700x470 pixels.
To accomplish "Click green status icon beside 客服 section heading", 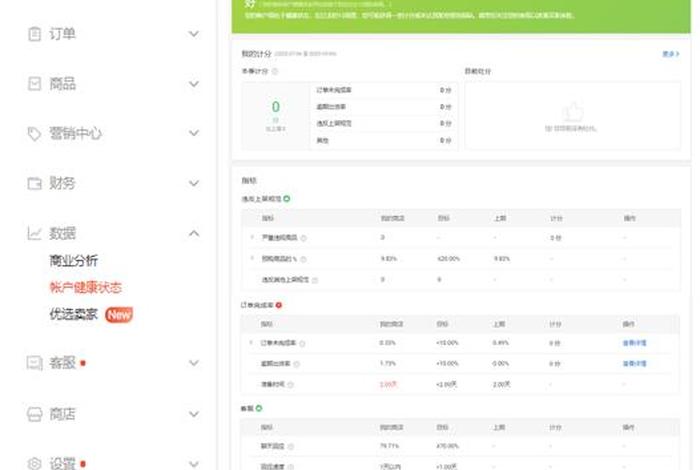I will pyautogui.click(x=259, y=408).
